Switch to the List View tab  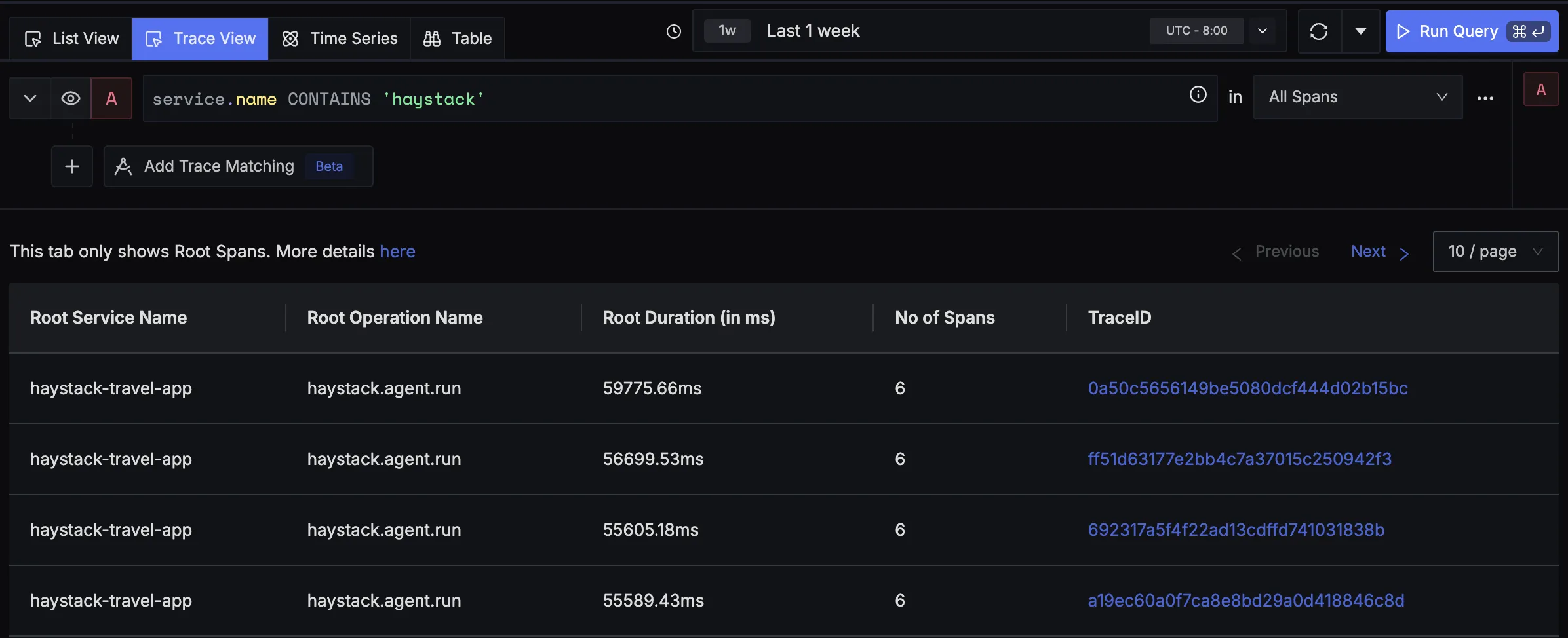[x=71, y=39]
